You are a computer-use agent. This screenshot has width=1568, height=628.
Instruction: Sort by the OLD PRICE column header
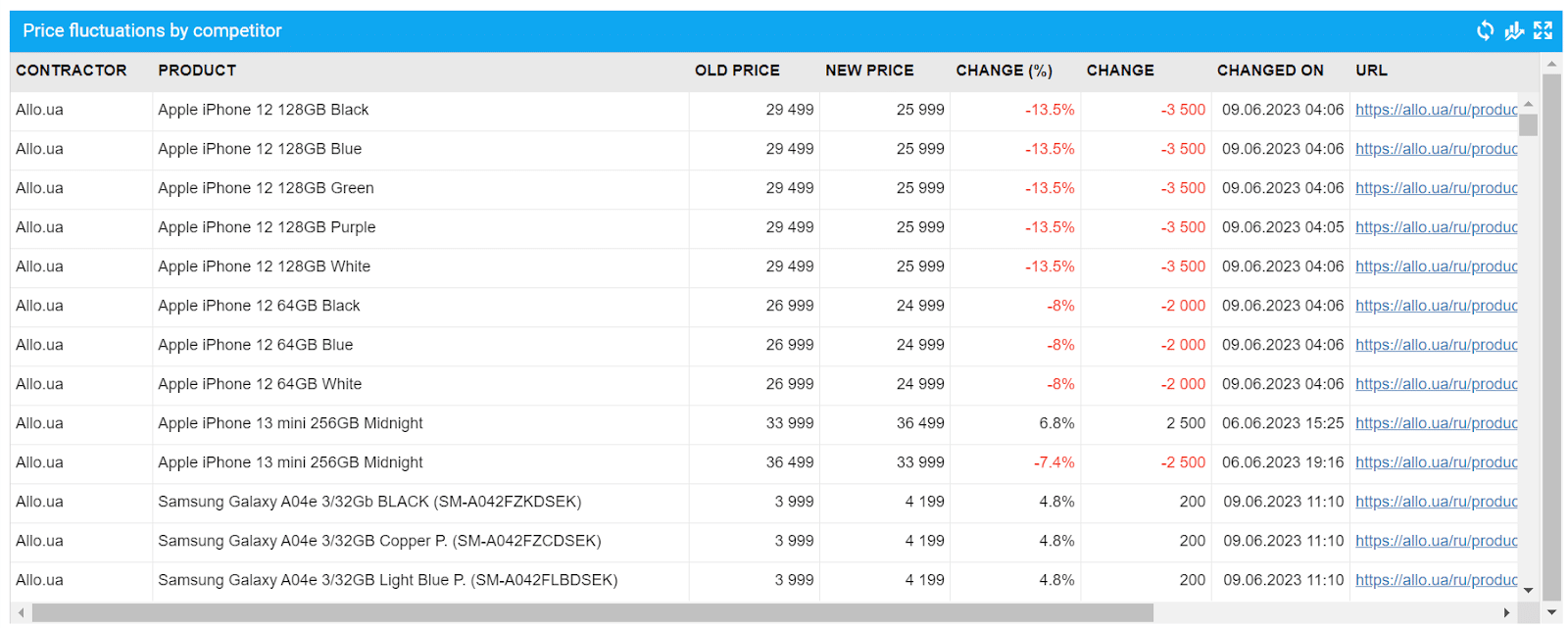737,71
